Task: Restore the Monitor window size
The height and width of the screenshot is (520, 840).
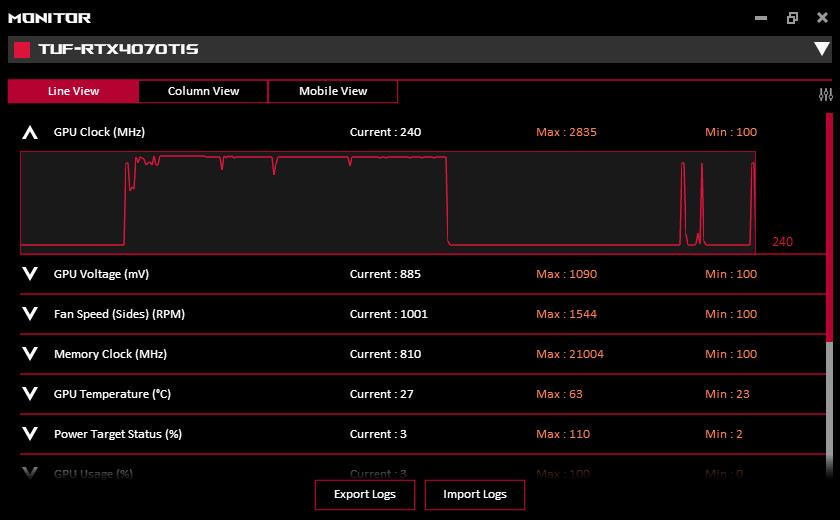Action: 792,18
